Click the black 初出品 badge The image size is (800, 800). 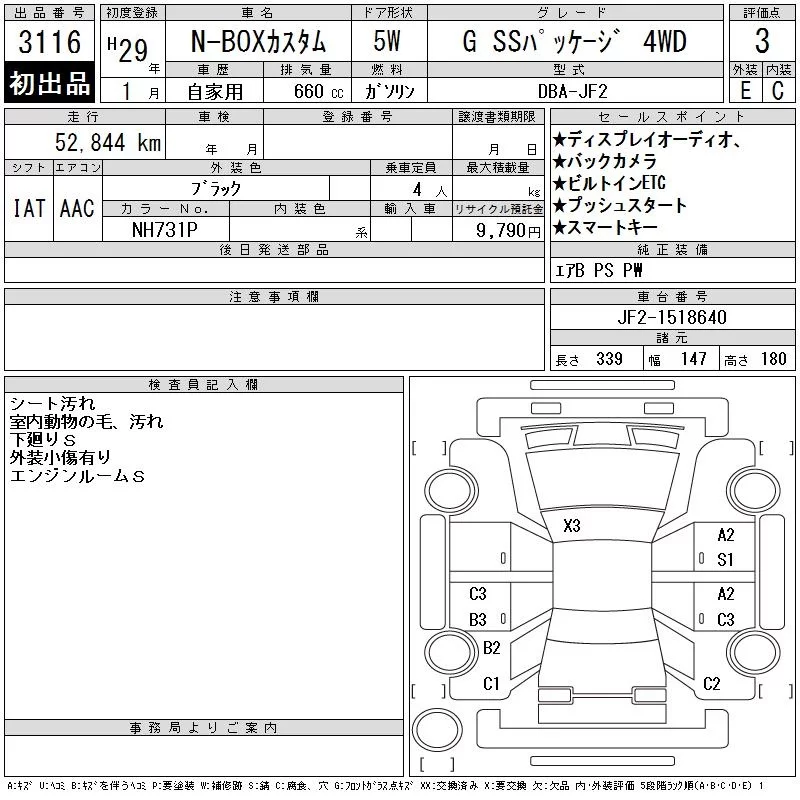tap(50, 84)
